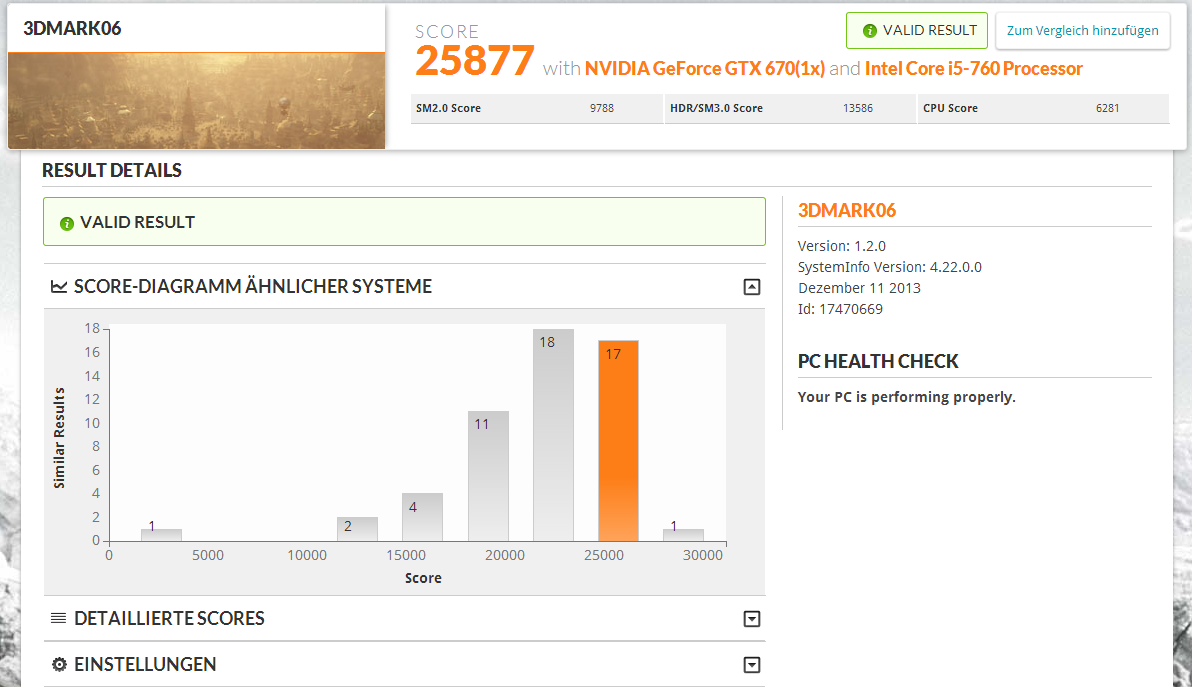
Task: Select the chart bar labeled 2
Action: coord(357,529)
